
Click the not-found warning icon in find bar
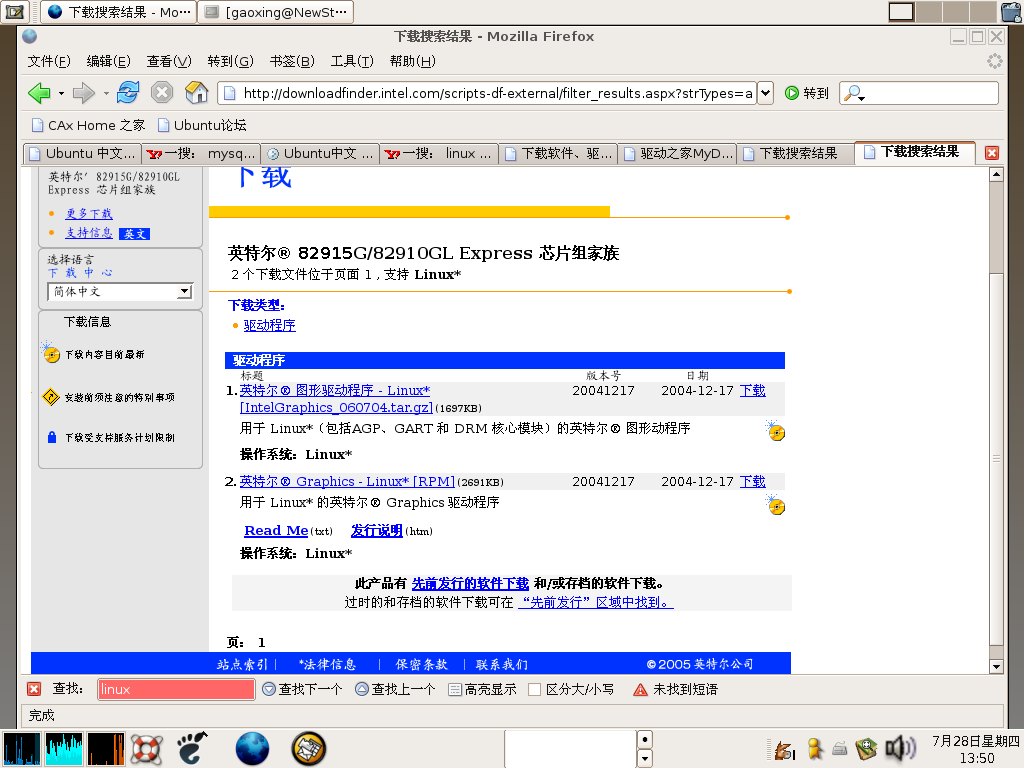click(640, 690)
